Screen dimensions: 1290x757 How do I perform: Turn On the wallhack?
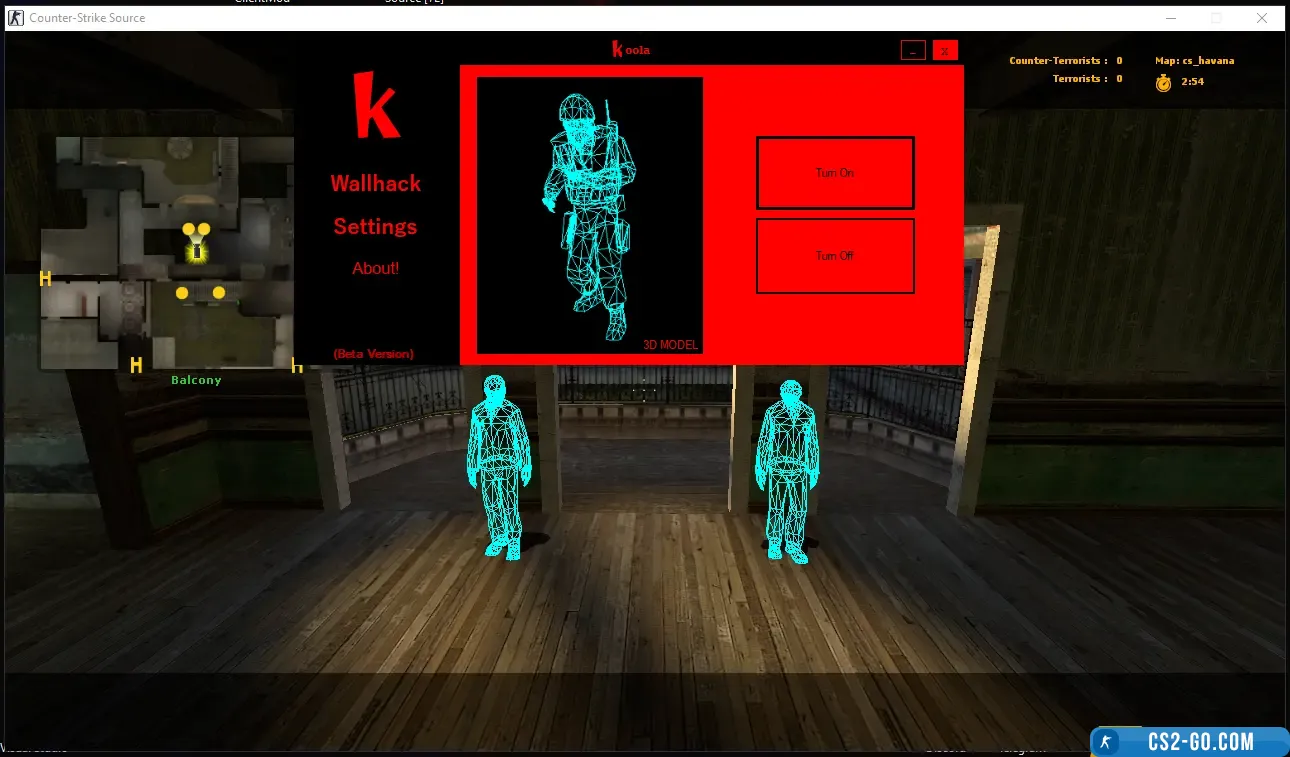pyautogui.click(x=834, y=173)
